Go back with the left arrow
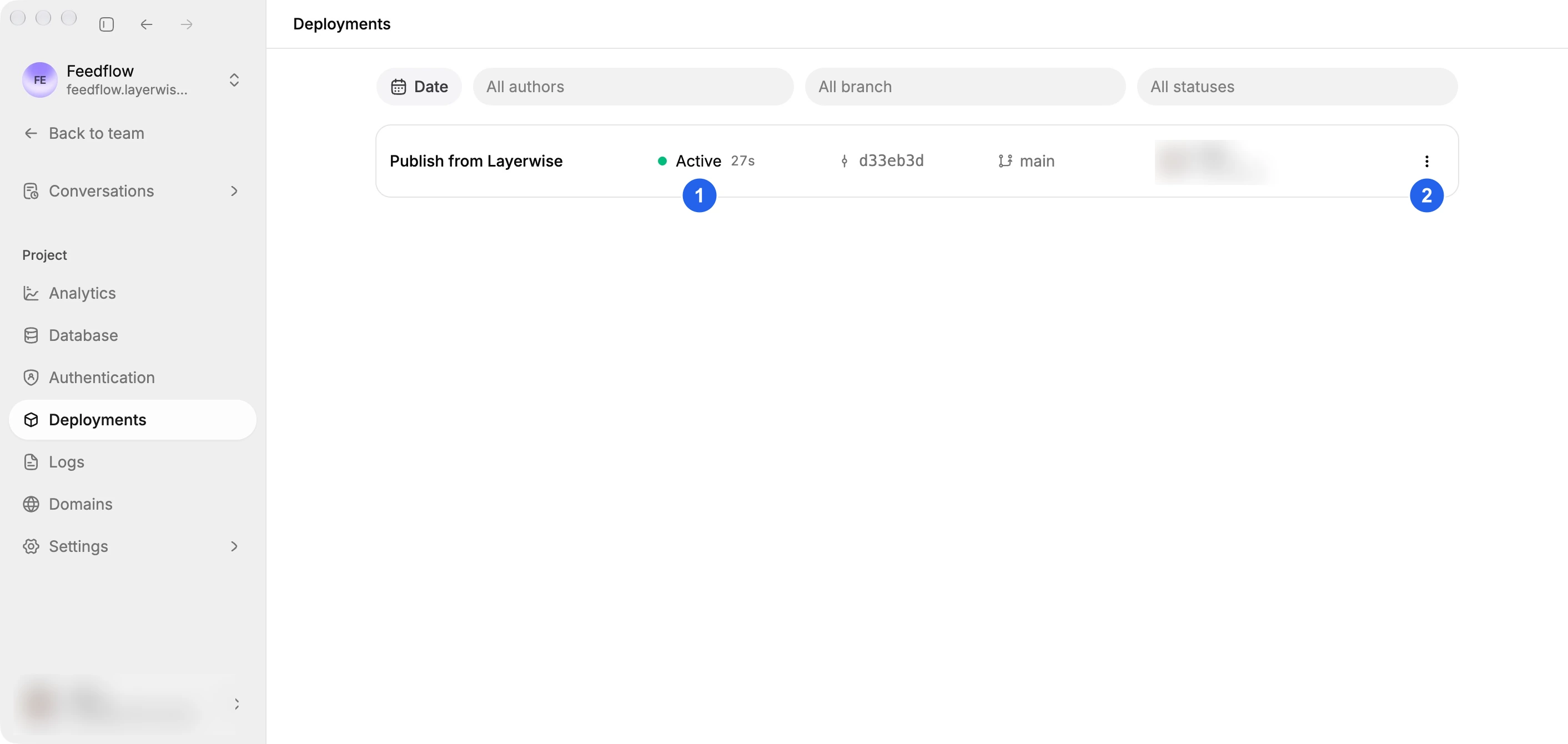Viewport: 1568px width, 744px height. coord(147,24)
